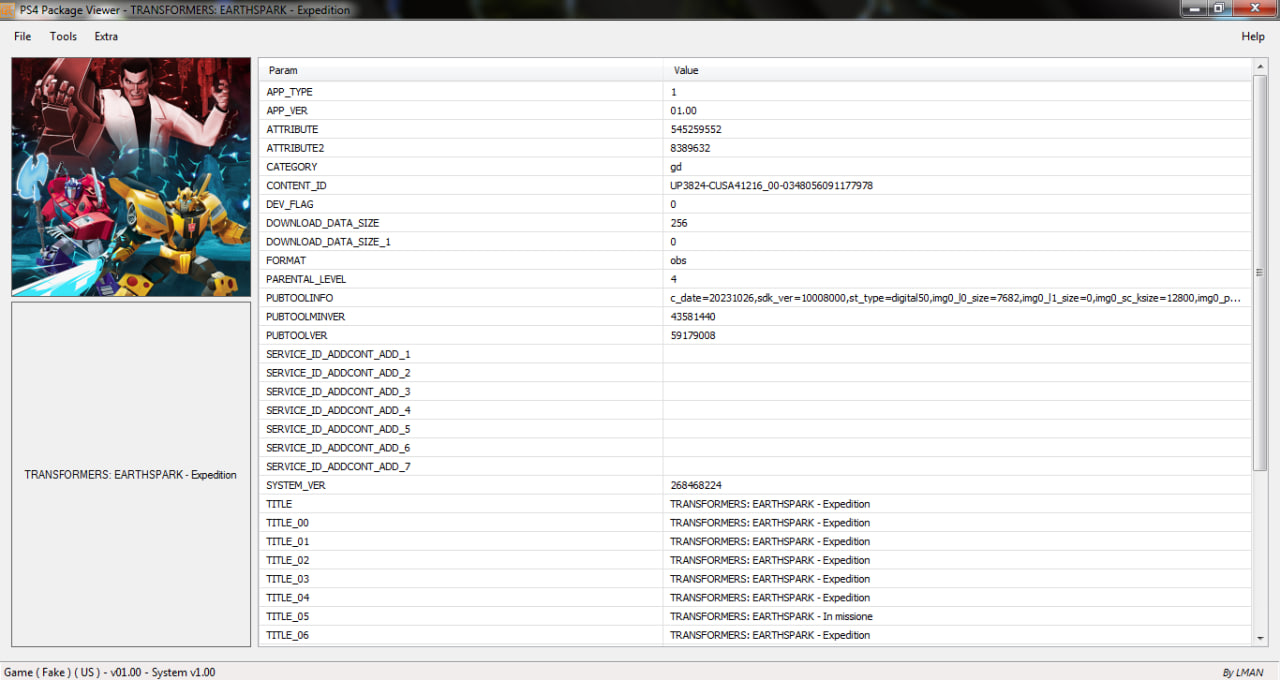Select the DOWNLOAD_DATA_SIZE parameter
This screenshot has height=680, width=1280.
(x=322, y=223)
